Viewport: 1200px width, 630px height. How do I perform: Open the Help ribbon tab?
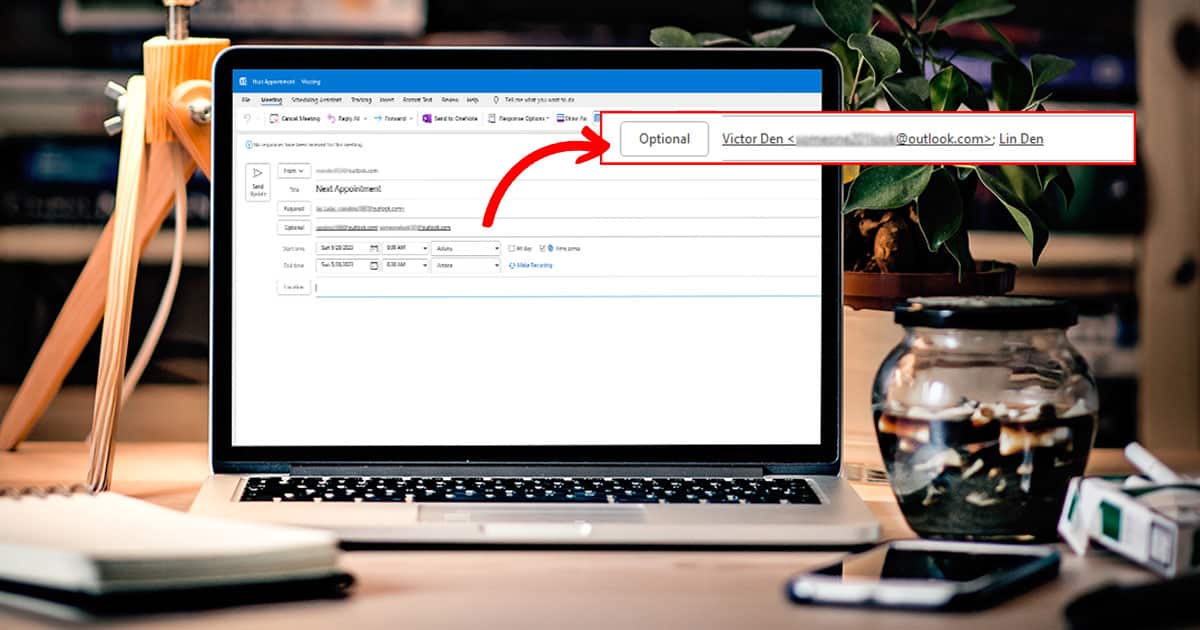pos(473,100)
